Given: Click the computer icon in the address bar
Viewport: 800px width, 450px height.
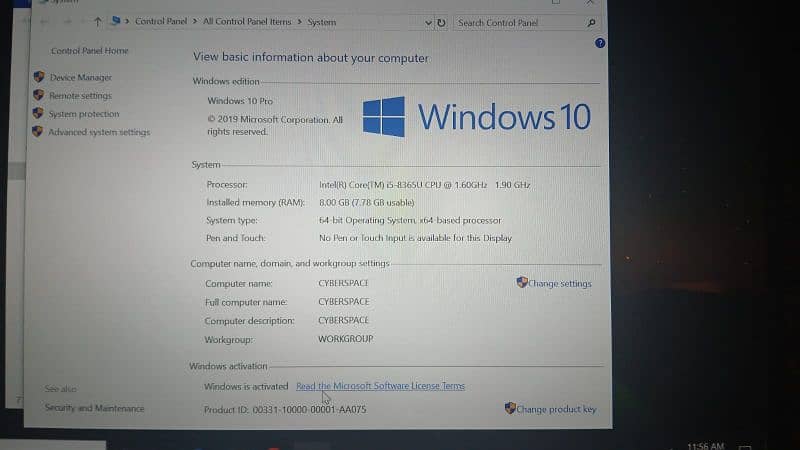Looking at the screenshot, I should click(x=116, y=21).
